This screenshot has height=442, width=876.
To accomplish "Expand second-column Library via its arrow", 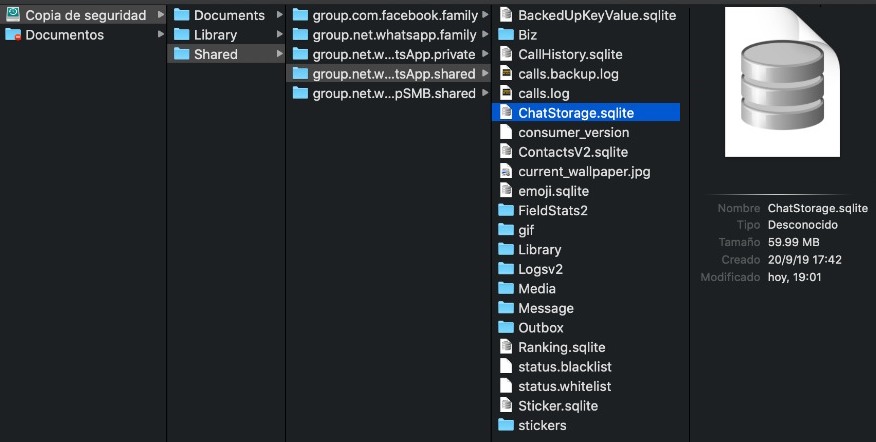I will pyautogui.click(x=279, y=35).
